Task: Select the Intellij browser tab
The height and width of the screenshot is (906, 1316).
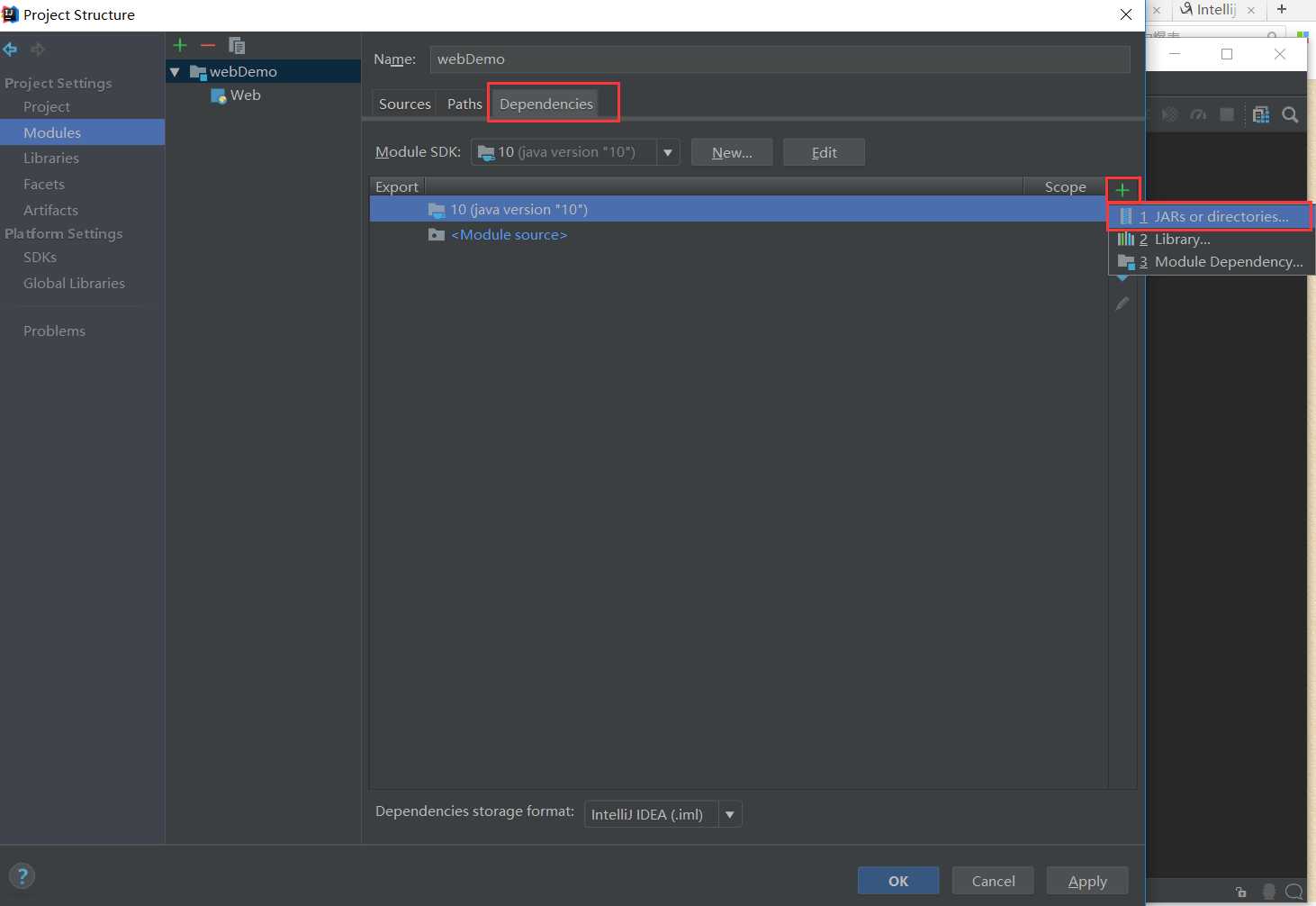Action: click(1216, 9)
